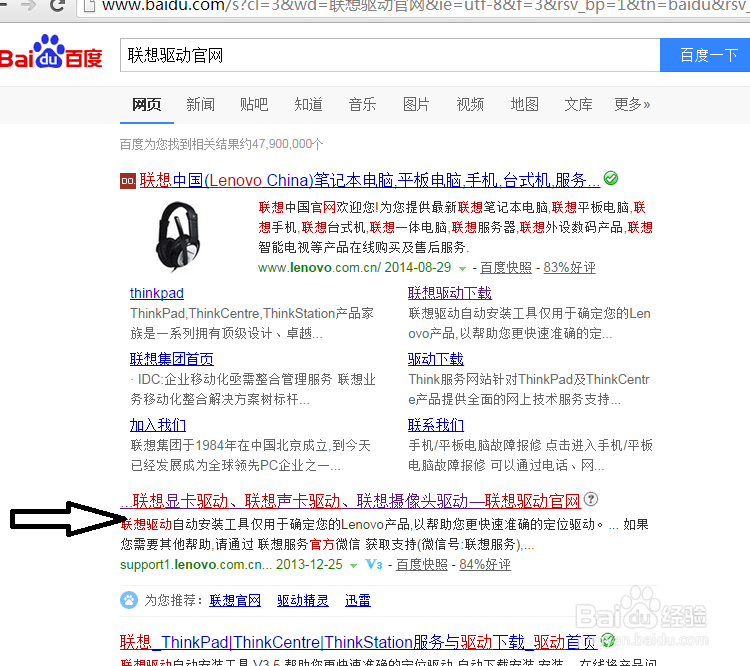Open the 视频 tab
This screenshot has height=666, width=750.
(470, 104)
